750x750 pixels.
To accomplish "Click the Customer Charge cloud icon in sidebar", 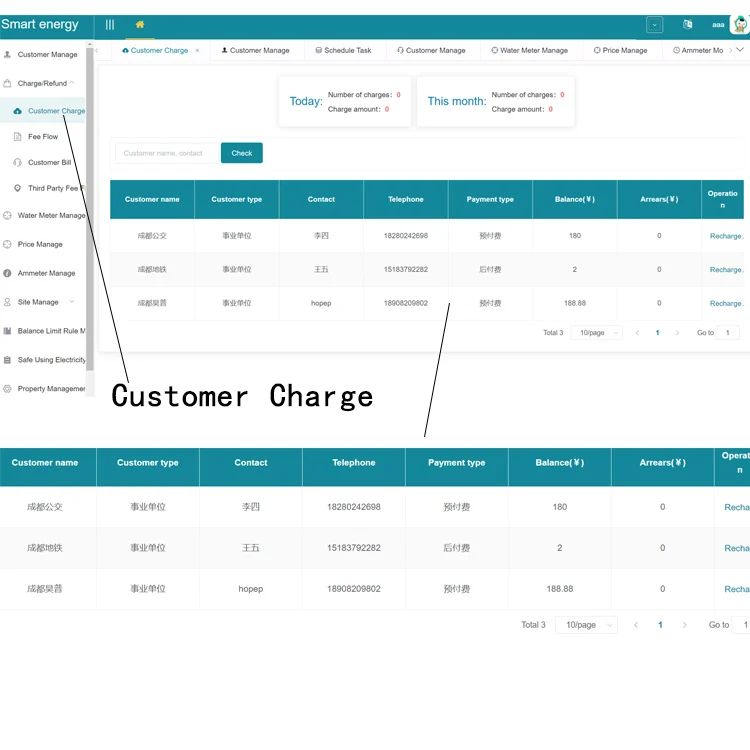I will click(18, 111).
